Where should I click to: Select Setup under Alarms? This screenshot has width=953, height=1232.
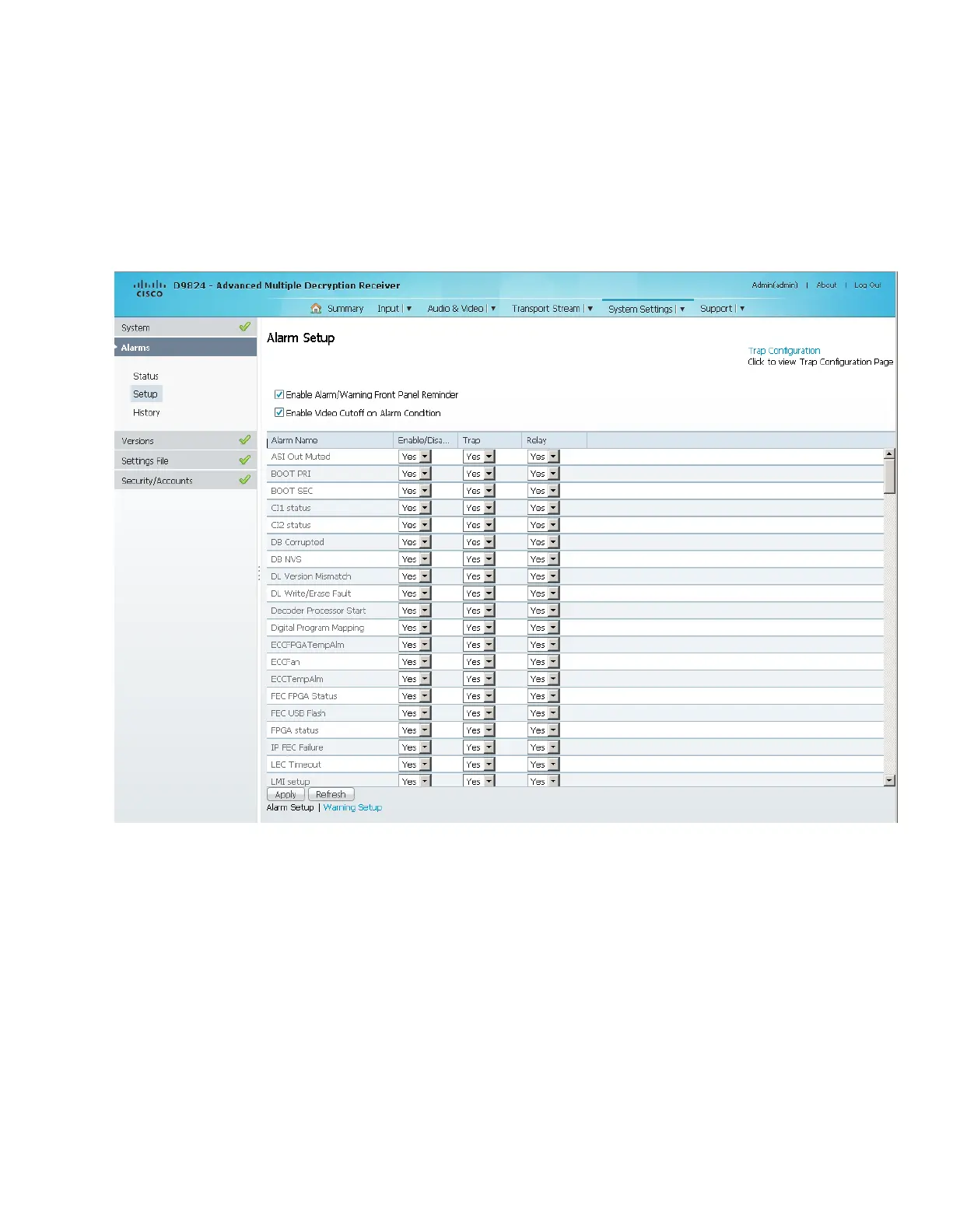point(145,394)
